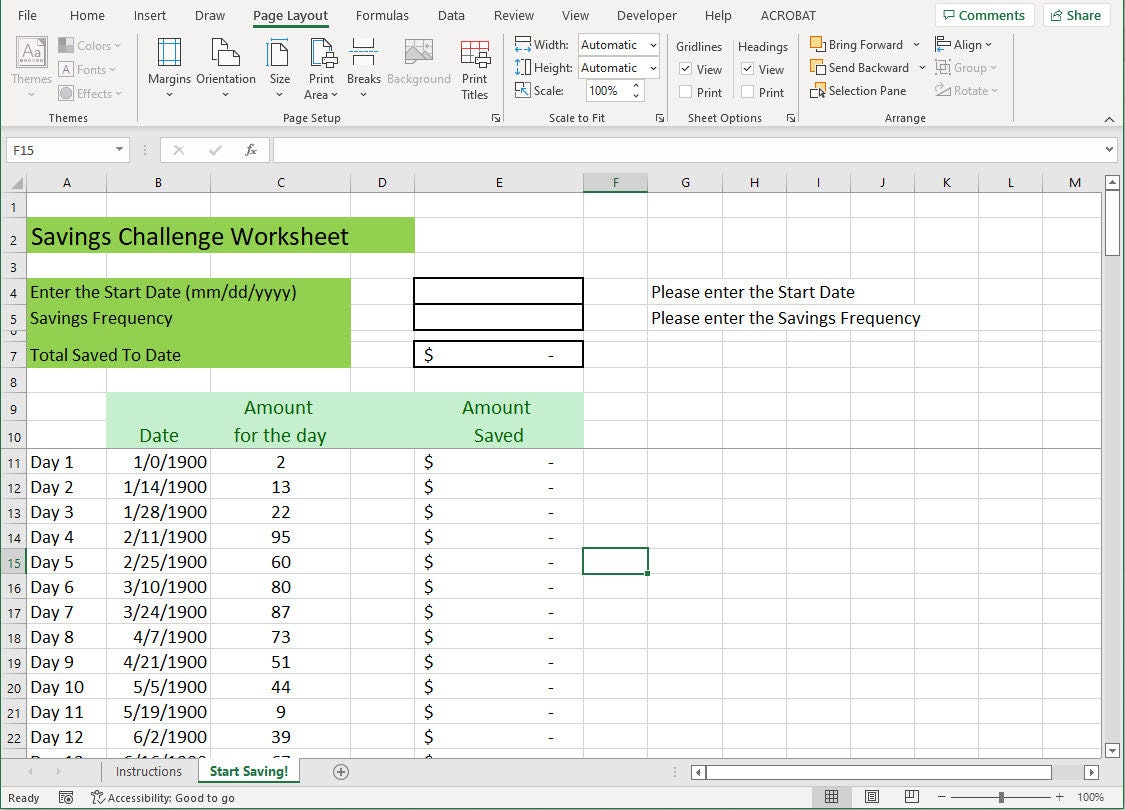Click the Print Titles icon
The height and width of the screenshot is (810, 1125).
pyautogui.click(x=475, y=66)
